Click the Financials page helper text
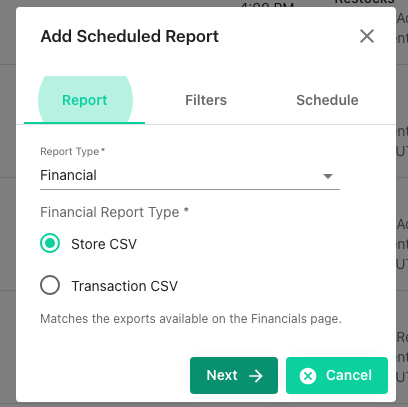 point(191,319)
